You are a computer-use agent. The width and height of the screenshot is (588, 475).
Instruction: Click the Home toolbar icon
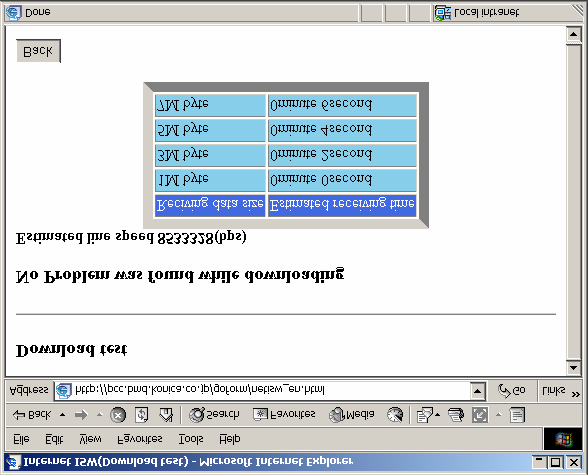166,415
